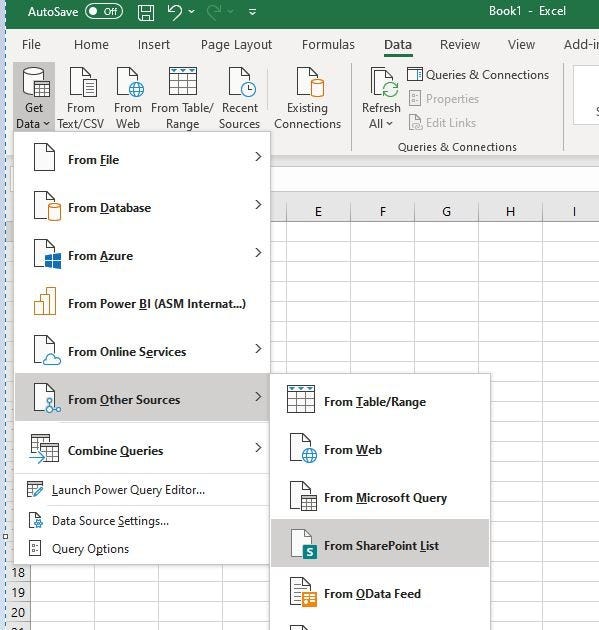Click the From Azure Windows-logo icon
Image resolution: width=599 pixels, height=630 pixels.
(x=47, y=254)
